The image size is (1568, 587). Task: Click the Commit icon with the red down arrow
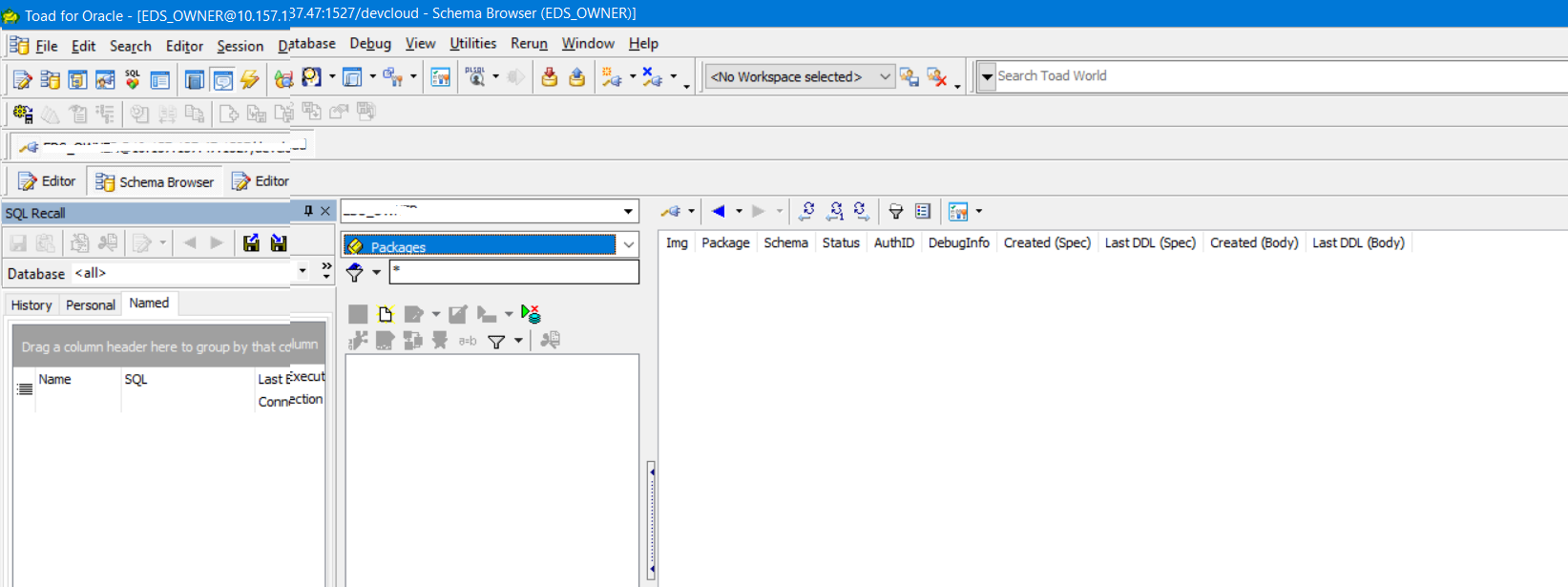[549, 77]
